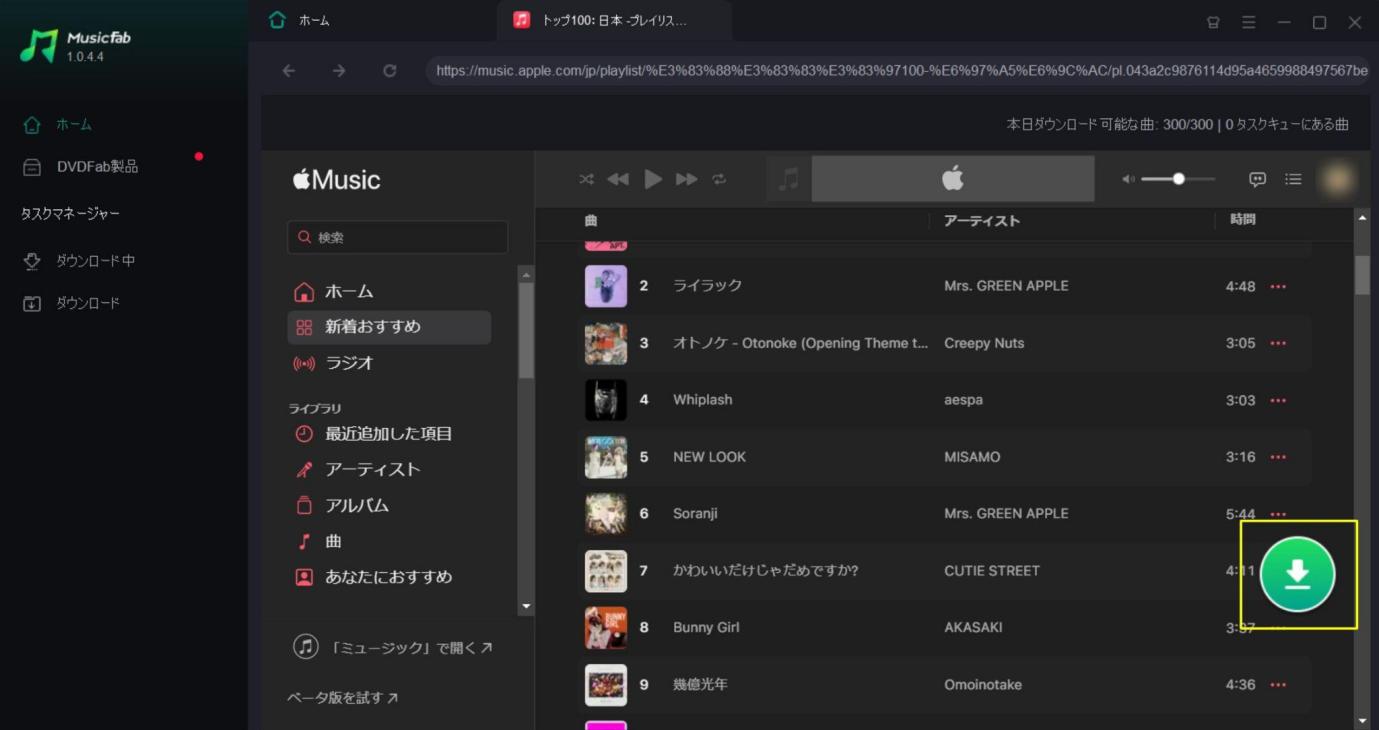Click the Apple Music logo
Screen dimensions: 1379x730
(x=337, y=180)
